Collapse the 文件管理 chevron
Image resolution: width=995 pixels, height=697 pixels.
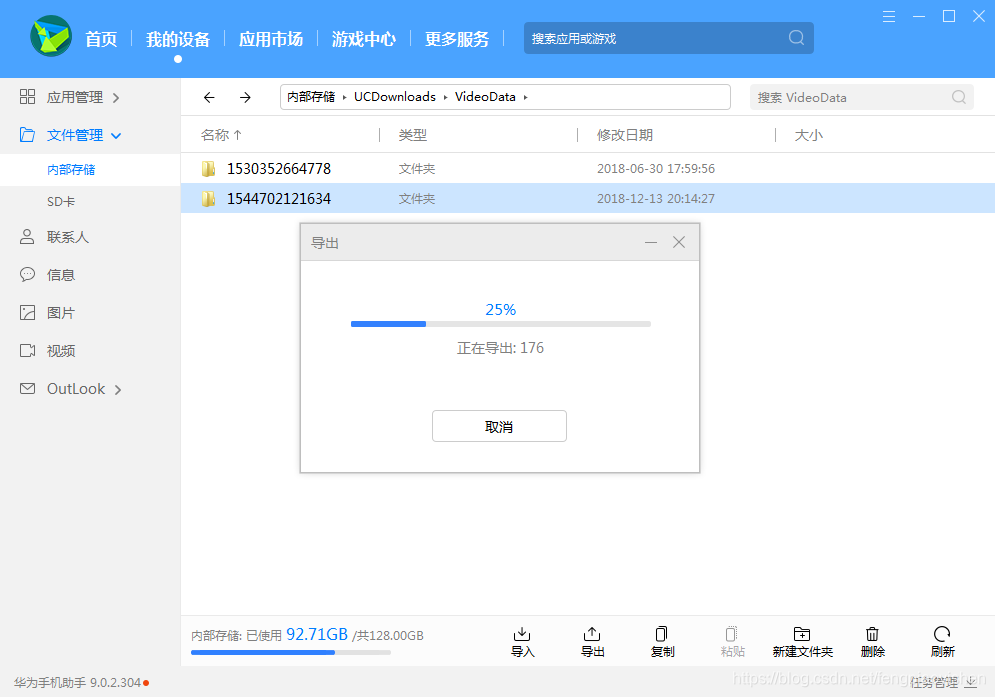click(x=116, y=135)
